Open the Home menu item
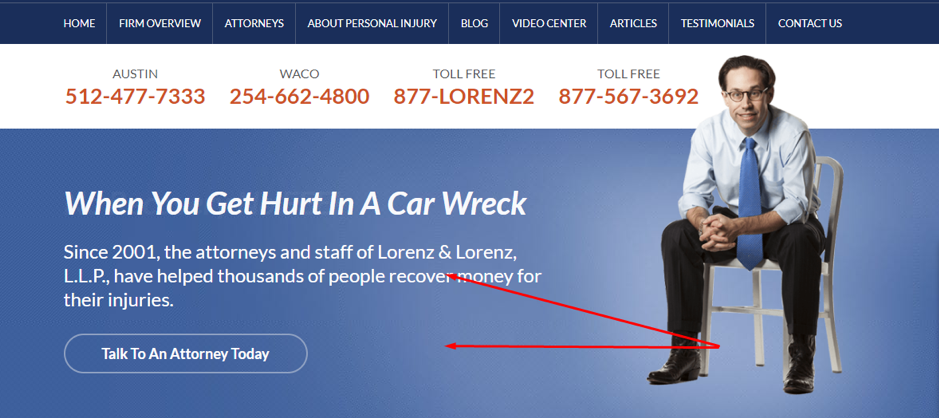 click(79, 23)
